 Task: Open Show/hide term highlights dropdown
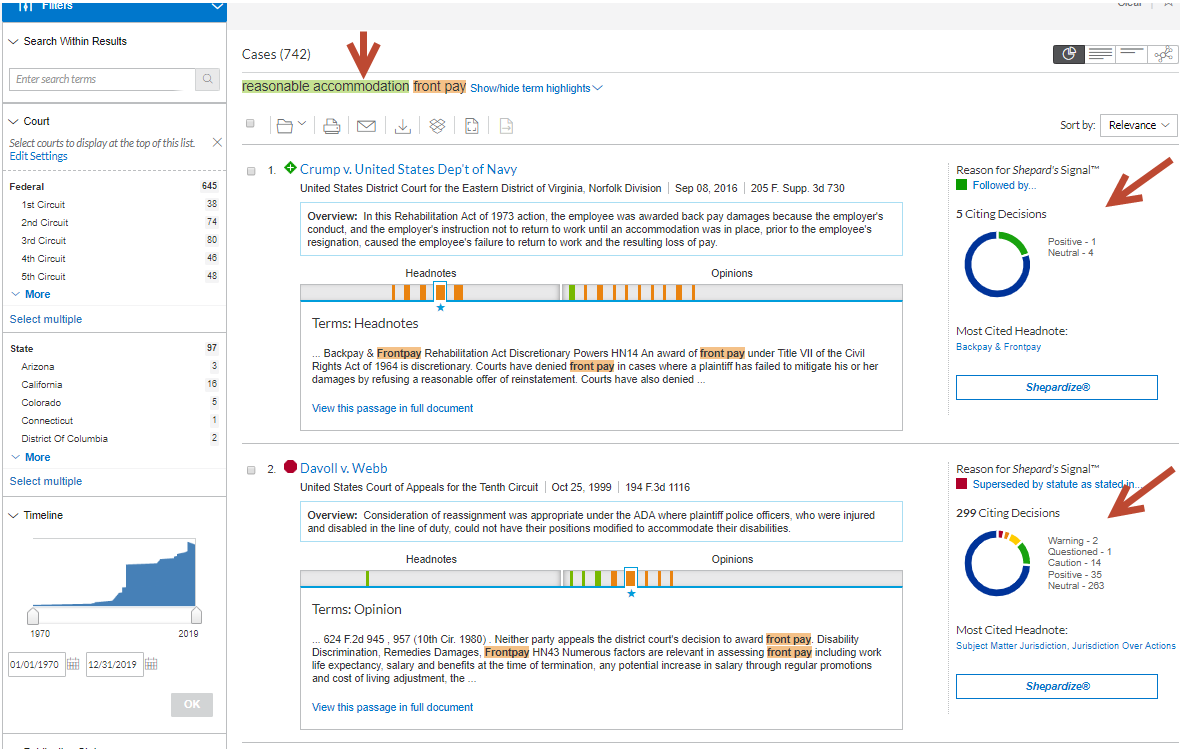pos(537,88)
